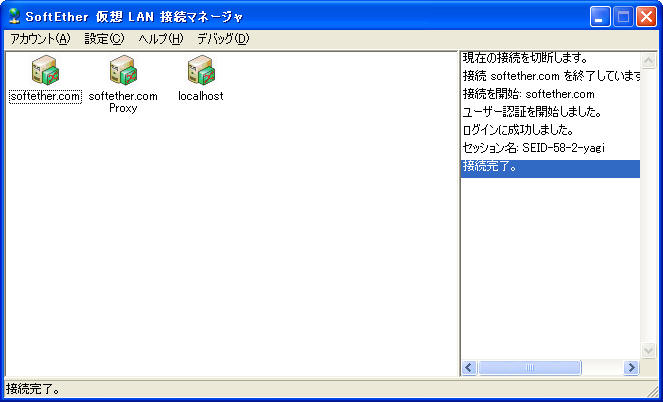Open the ヘルプ(H) menu

(x=161, y=39)
